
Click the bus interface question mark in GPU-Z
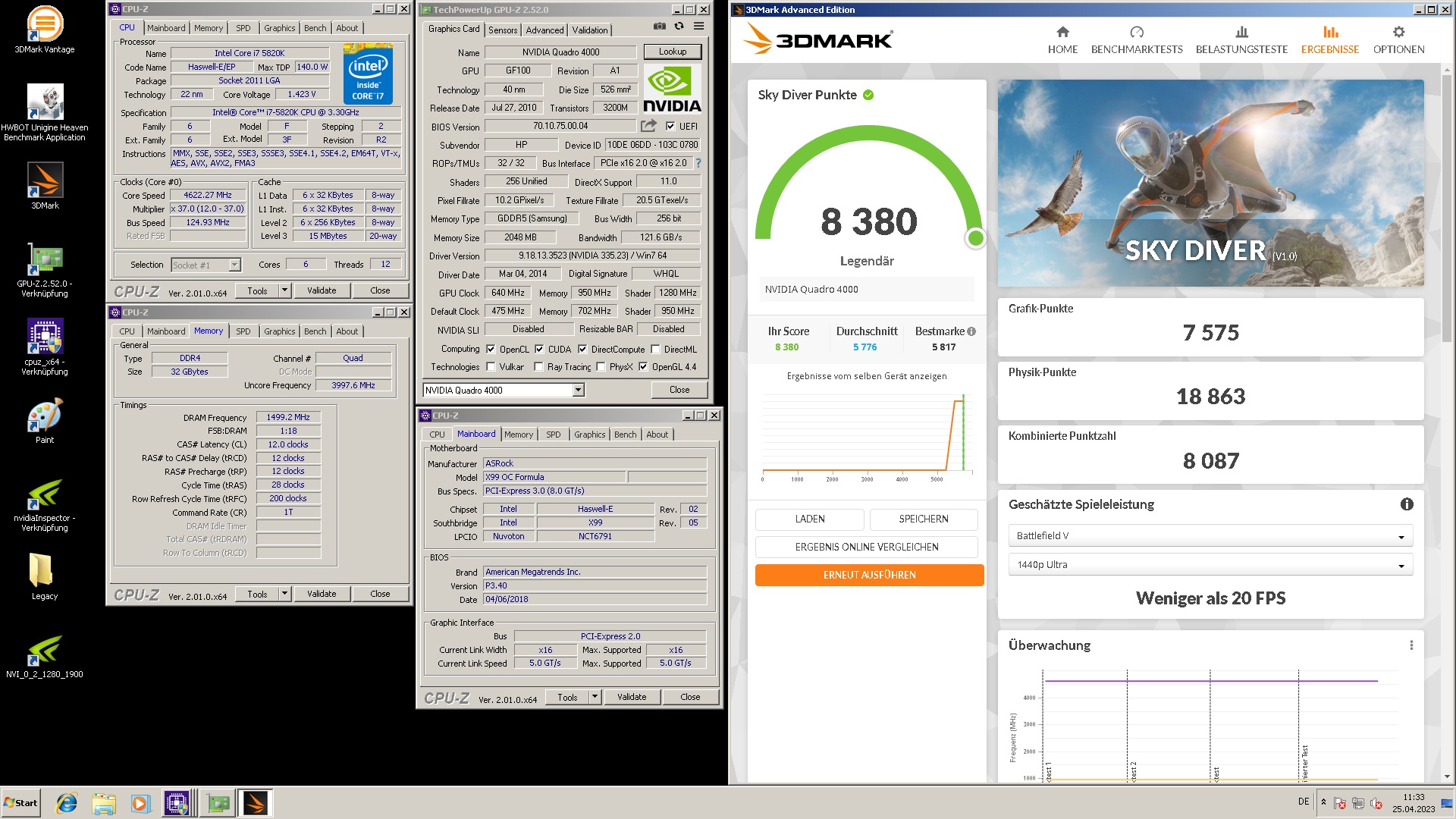point(698,163)
